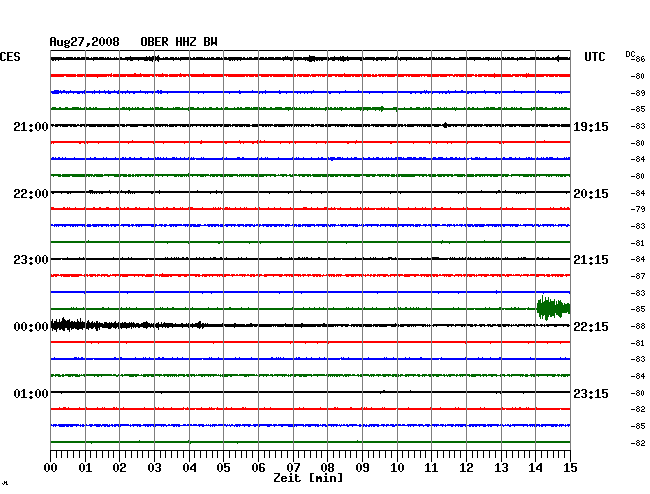Select the 01:00 local time label
This screenshot has width=650, height=494.
click(31, 393)
